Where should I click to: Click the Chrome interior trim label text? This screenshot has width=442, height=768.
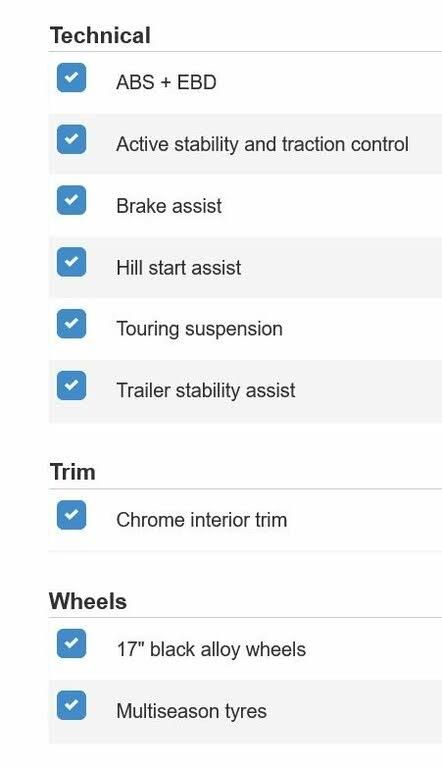(x=201, y=520)
